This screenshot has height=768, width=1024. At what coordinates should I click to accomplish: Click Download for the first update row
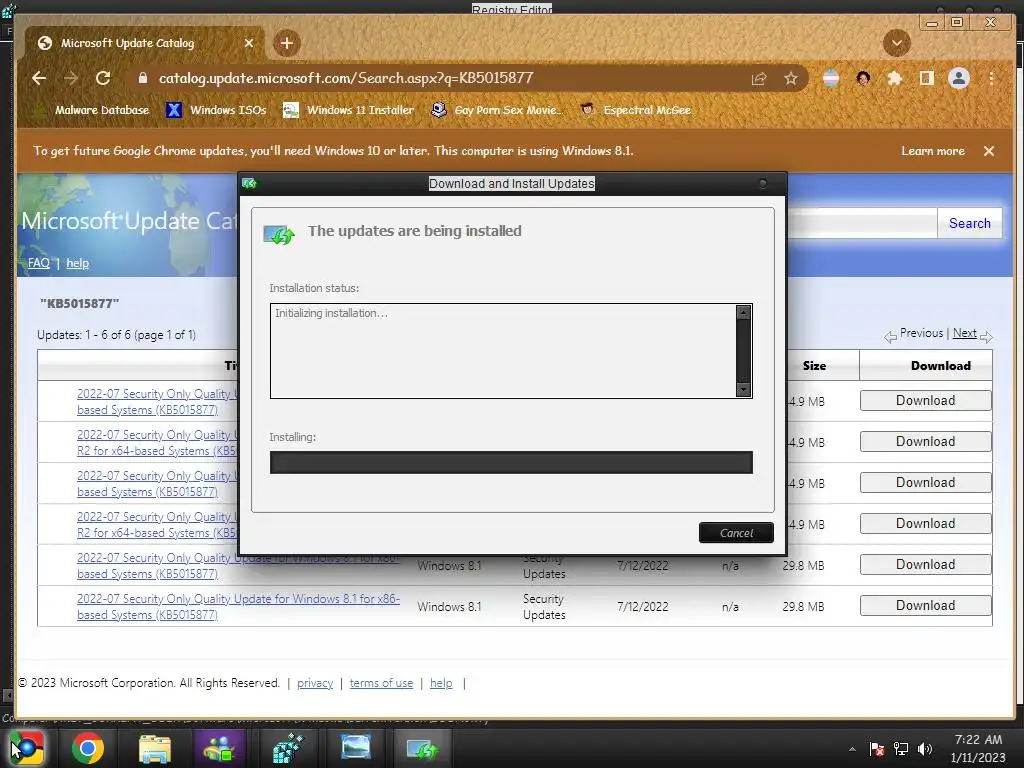coord(925,401)
